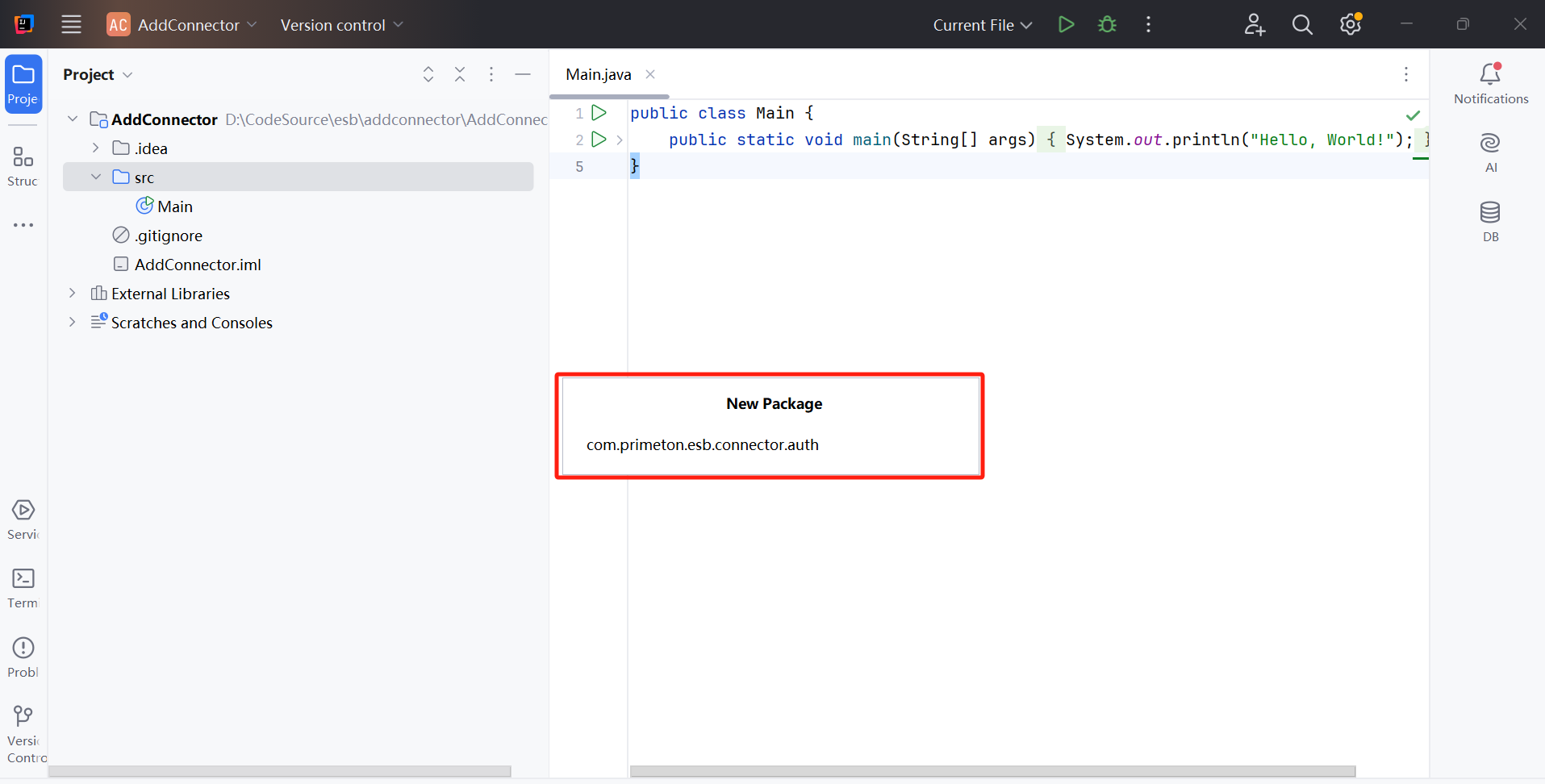Run the current file
Viewport: 1545px width, 784px height.
click(x=1066, y=25)
